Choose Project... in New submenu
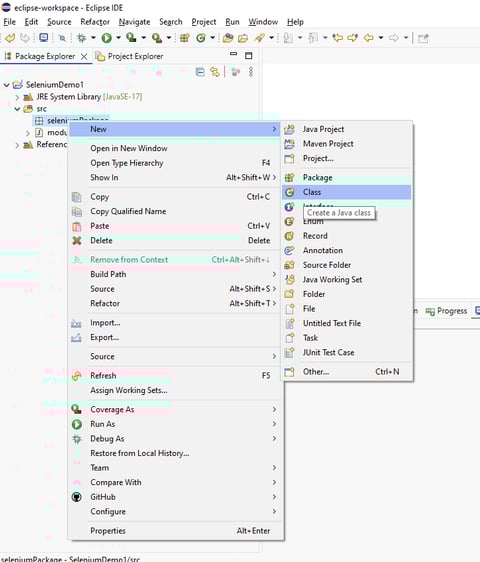This screenshot has width=480, height=562. (x=347, y=158)
